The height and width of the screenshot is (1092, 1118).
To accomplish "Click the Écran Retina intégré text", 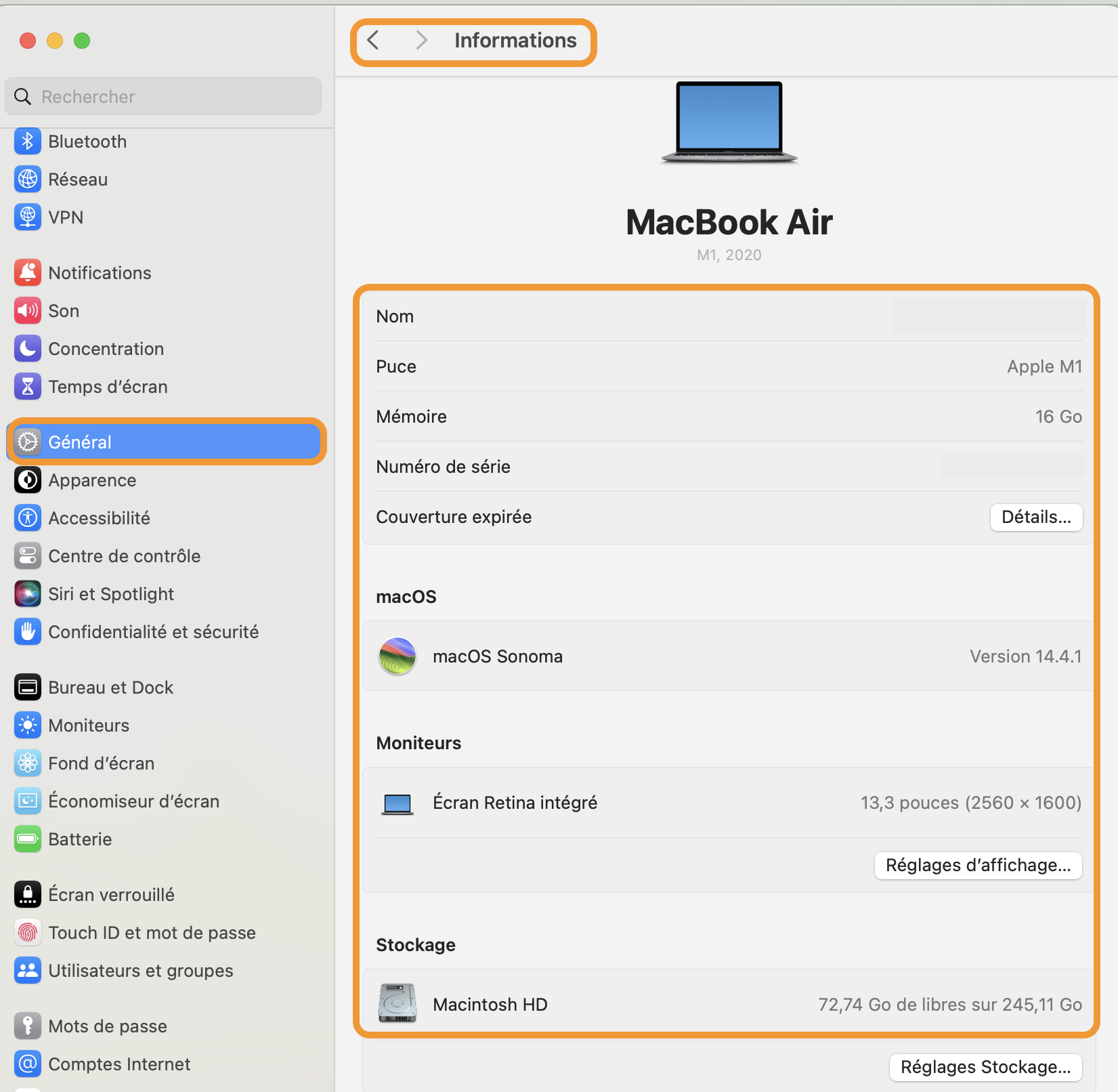I will 515,803.
